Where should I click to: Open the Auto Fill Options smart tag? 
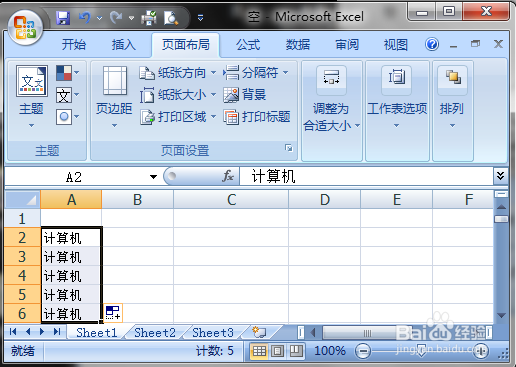pos(113,313)
